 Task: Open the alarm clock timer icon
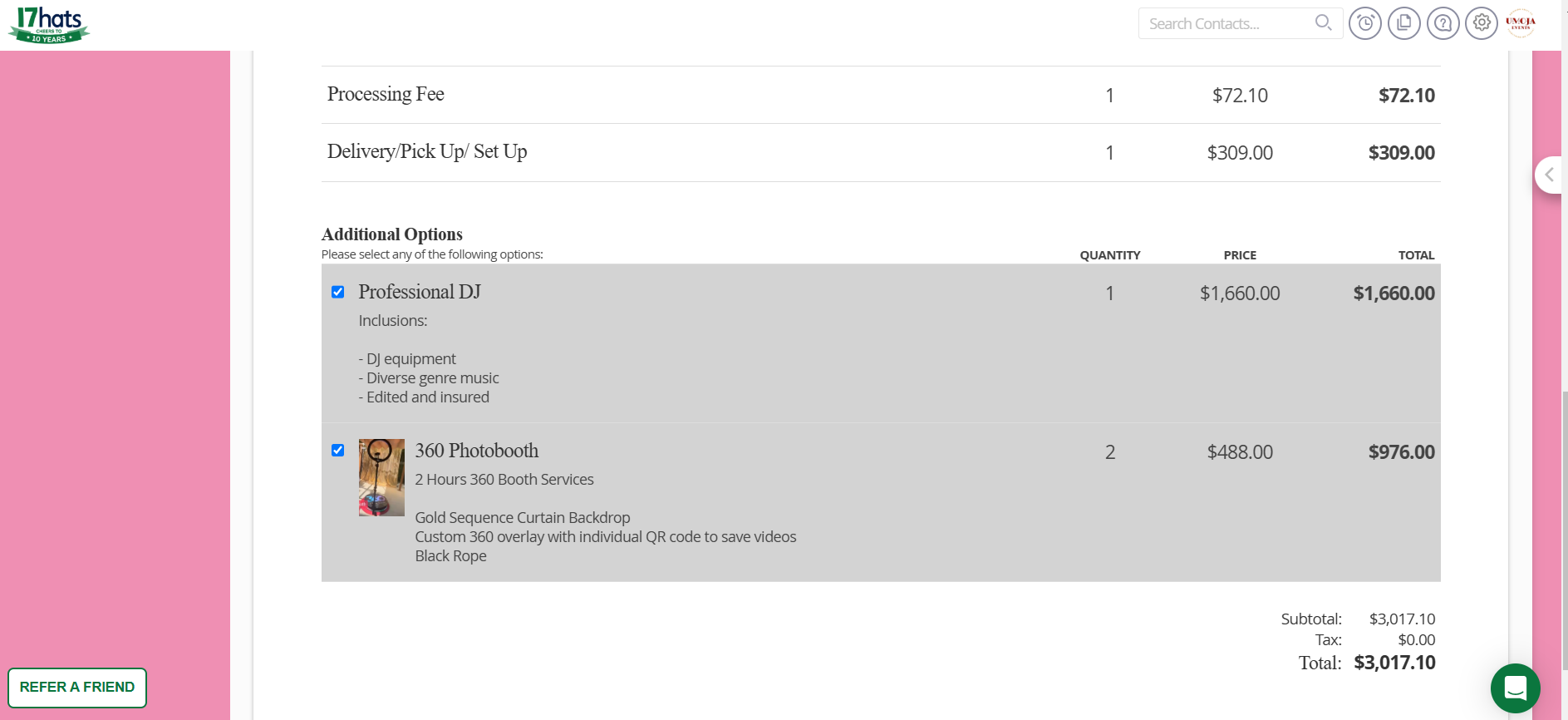tap(1365, 23)
